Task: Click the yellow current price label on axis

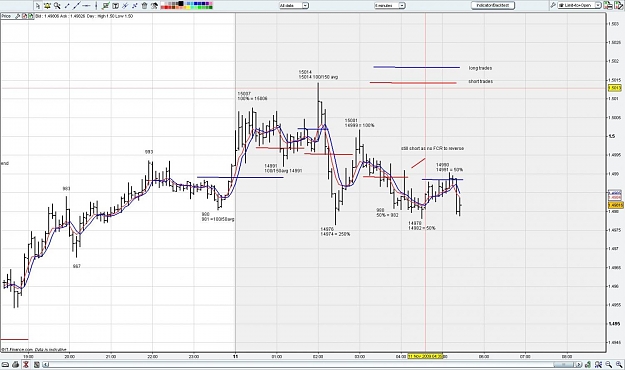Action: pyautogui.click(x=615, y=205)
